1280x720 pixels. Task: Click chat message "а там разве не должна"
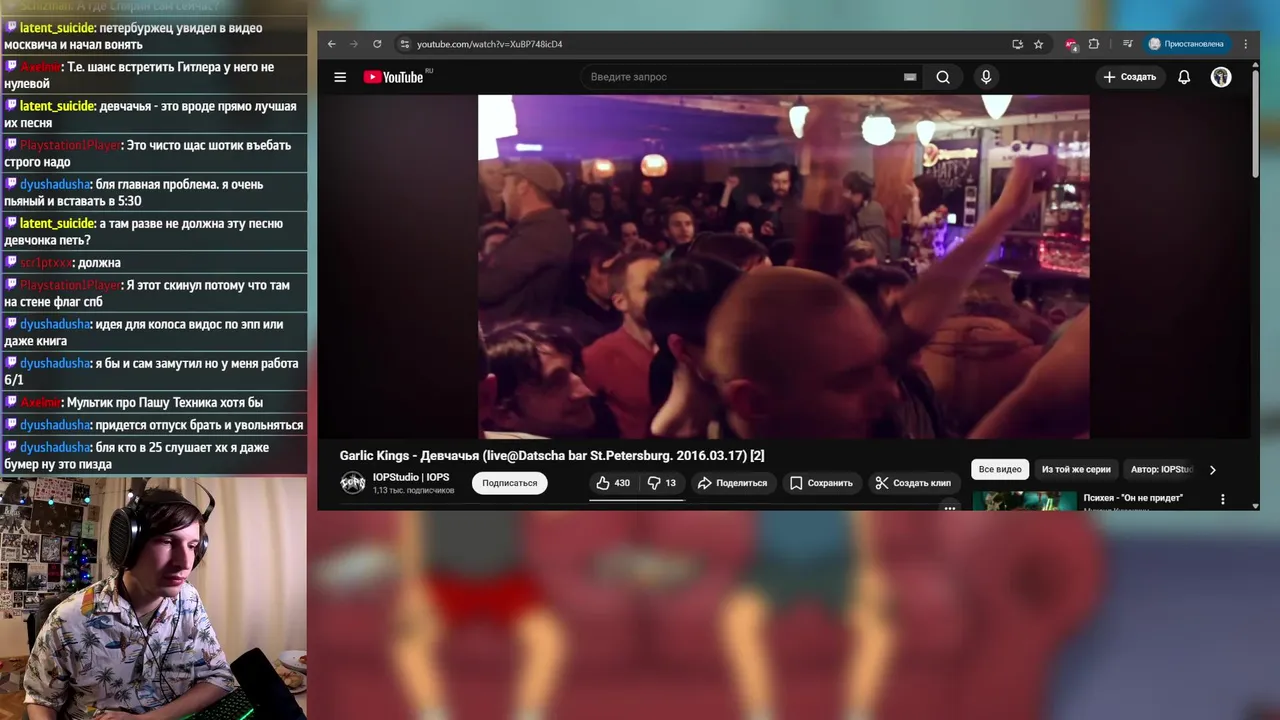[154, 232]
